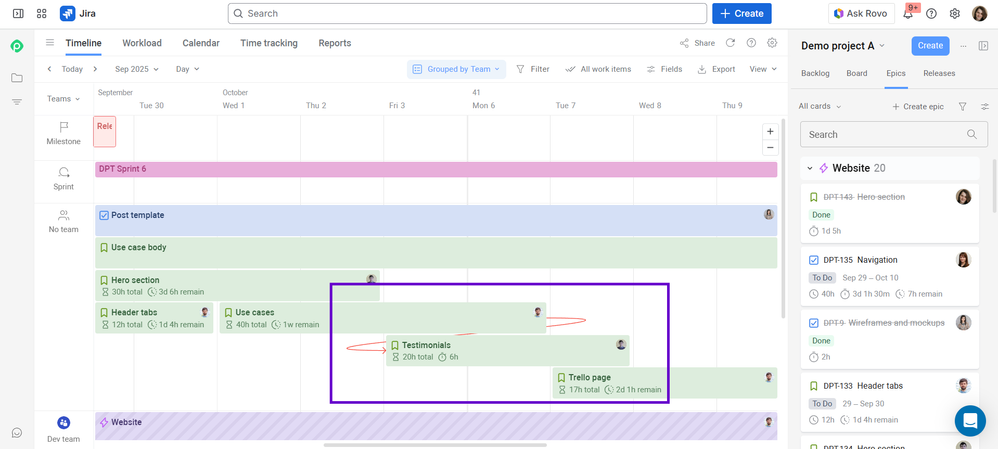The height and width of the screenshot is (449, 998).
Task: Open the feedback chat icon in left rail
Action: (x=17, y=432)
